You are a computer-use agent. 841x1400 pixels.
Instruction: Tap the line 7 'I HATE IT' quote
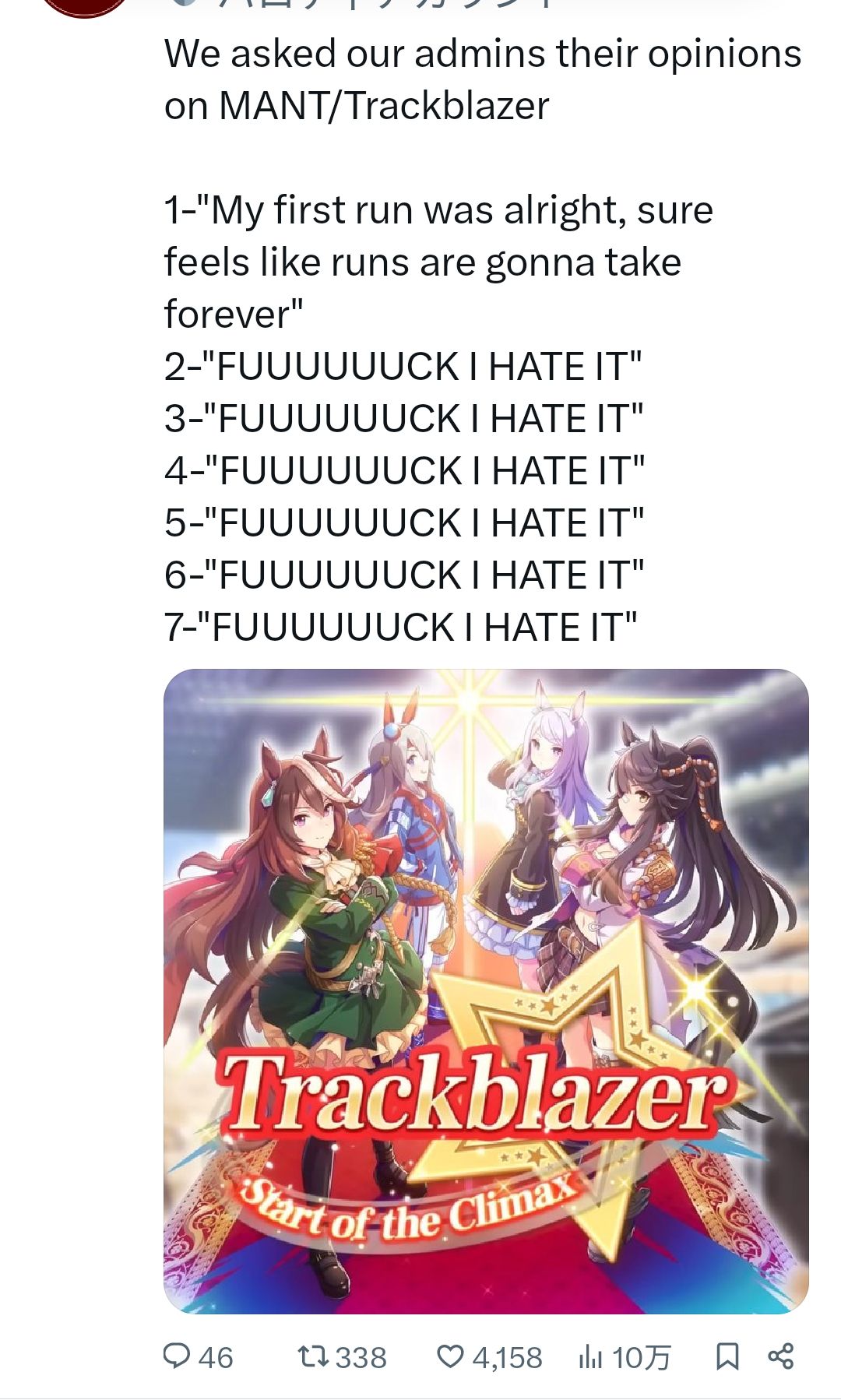pos(401,628)
